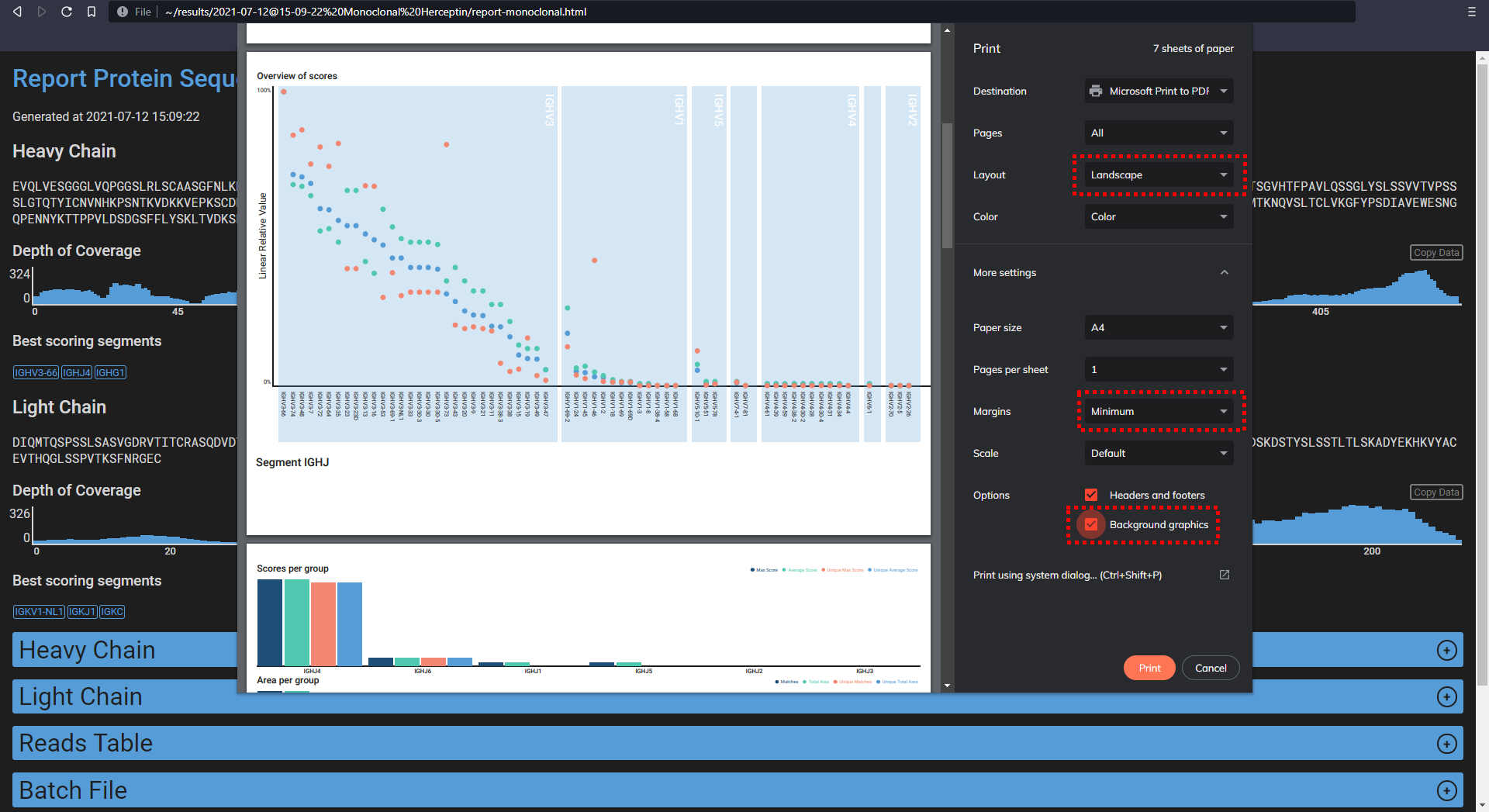Copy Data for light chain coverage
Image resolution: width=1489 pixels, height=812 pixels.
1436,492
